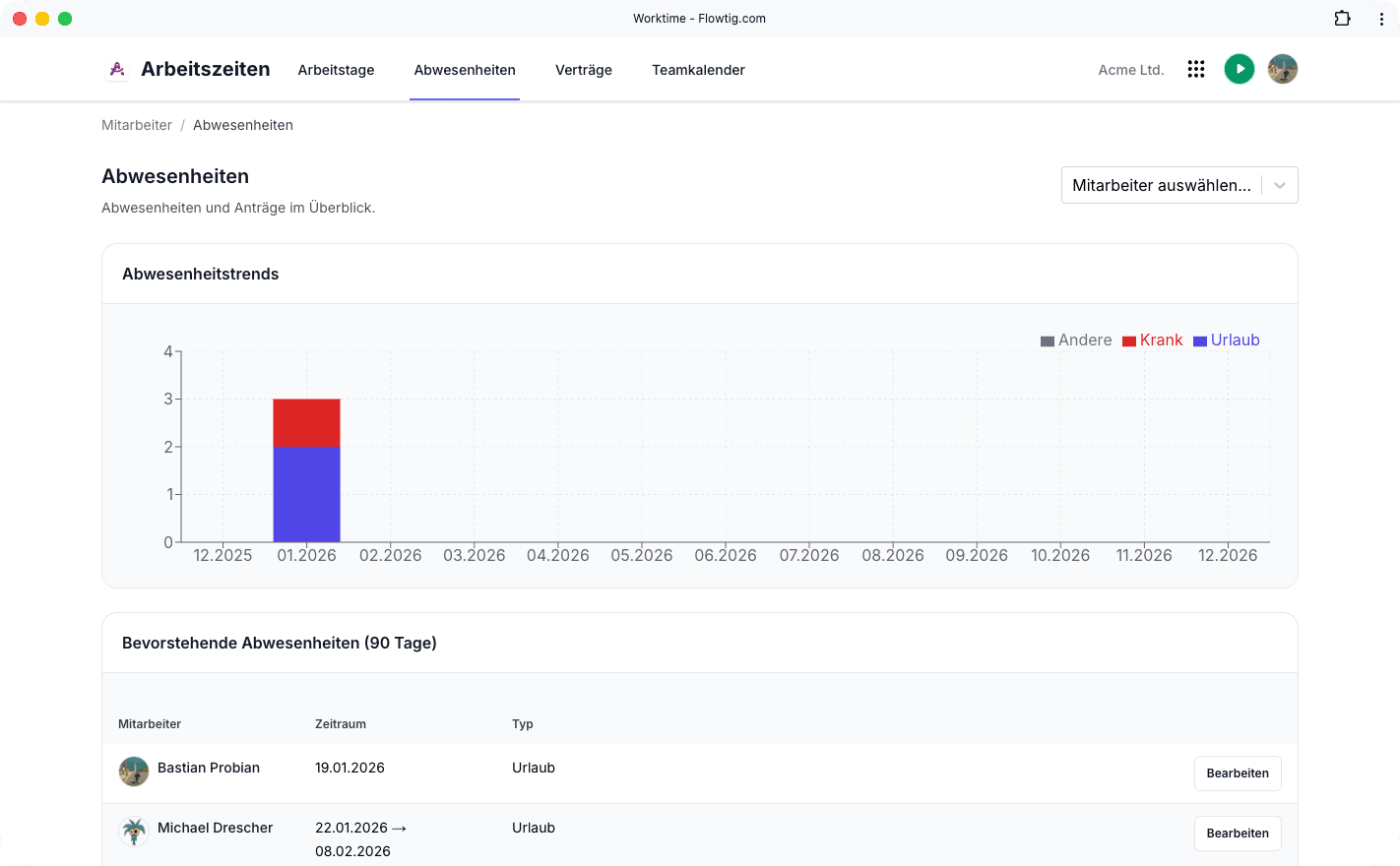
Task: Open the browser three-dot menu
Action: coord(1381,19)
